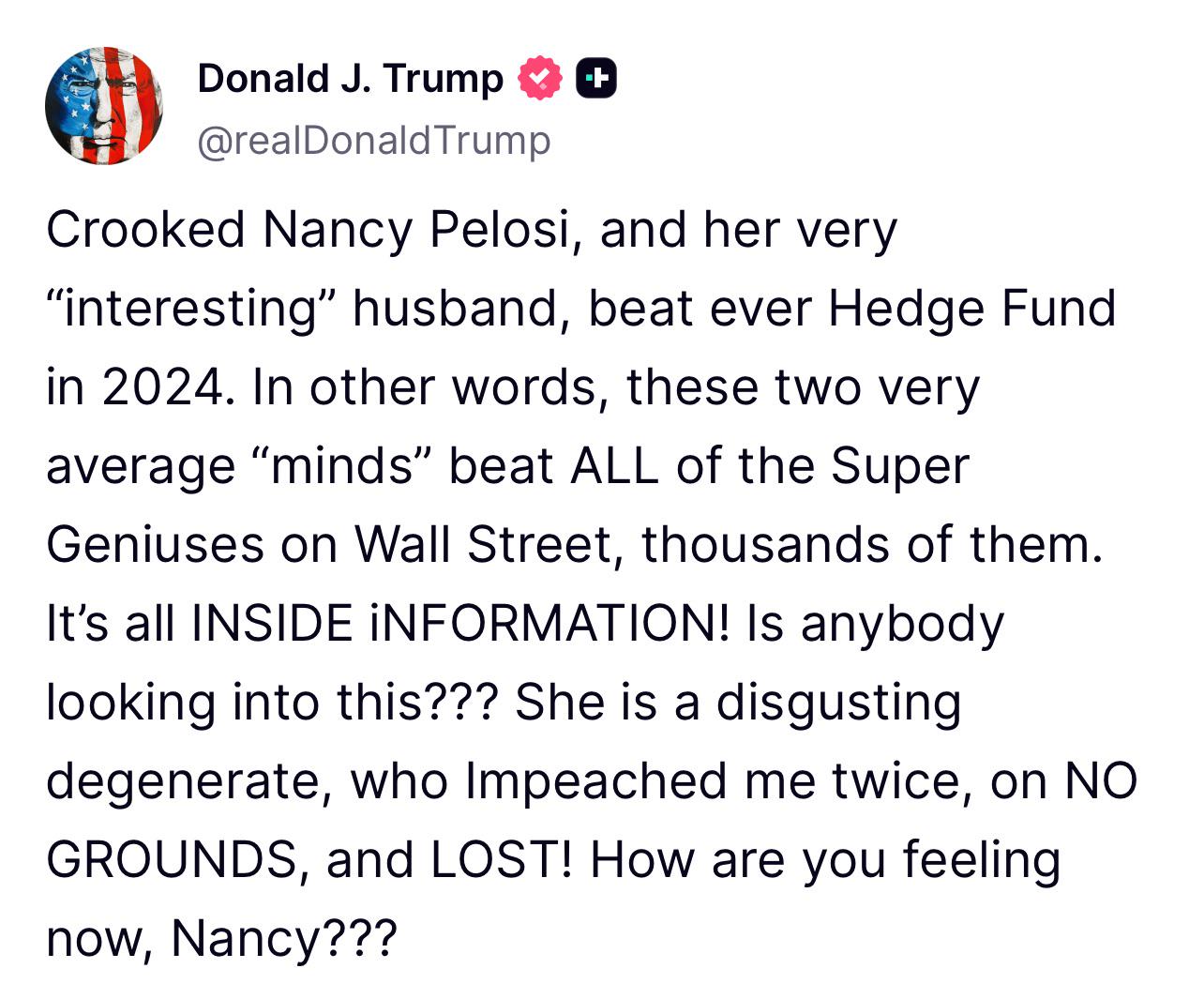Open the @realDonaldTrump handle
This screenshot has height=999, width=1204.
point(374,141)
